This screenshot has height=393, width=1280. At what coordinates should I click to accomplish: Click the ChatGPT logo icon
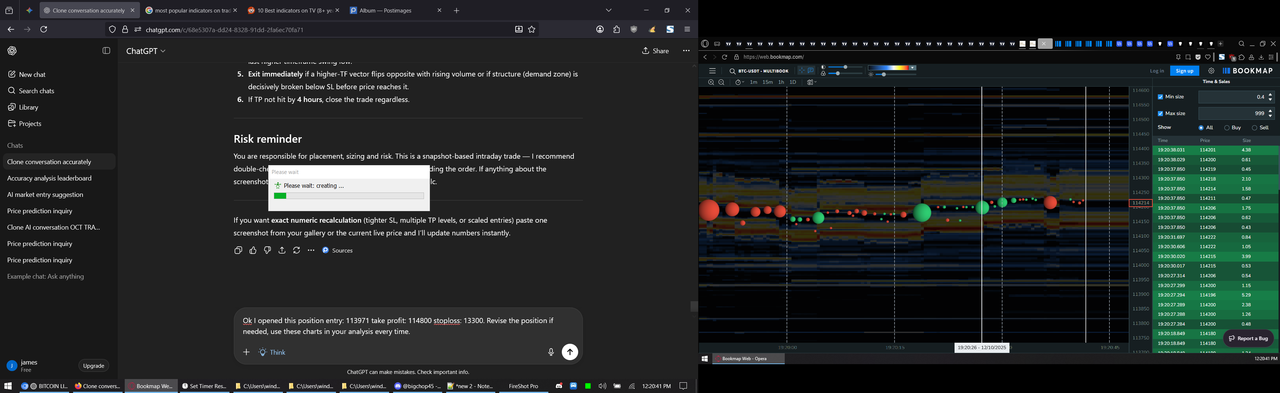[x=12, y=50]
